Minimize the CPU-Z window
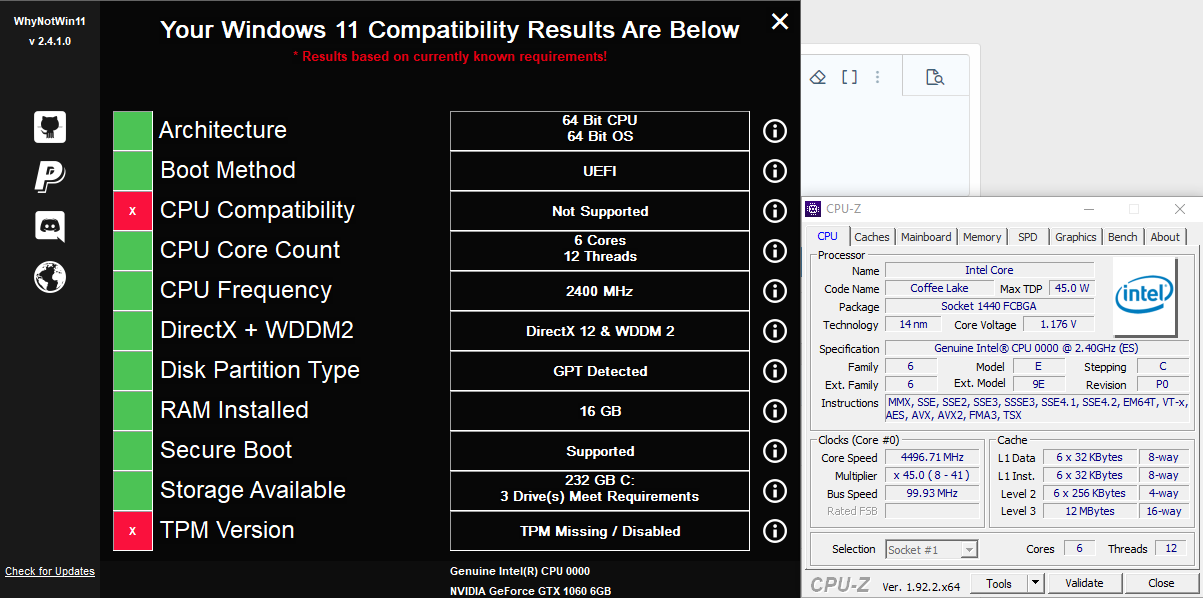 tap(1087, 209)
